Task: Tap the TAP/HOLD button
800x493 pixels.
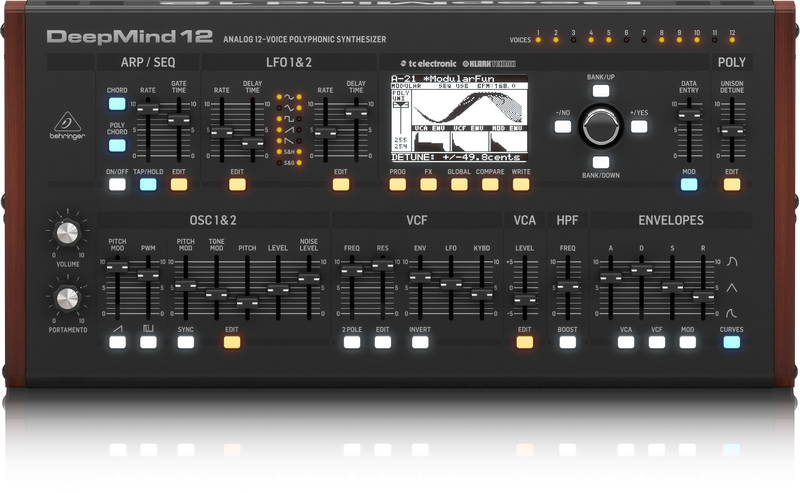Action: click(148, 184)
